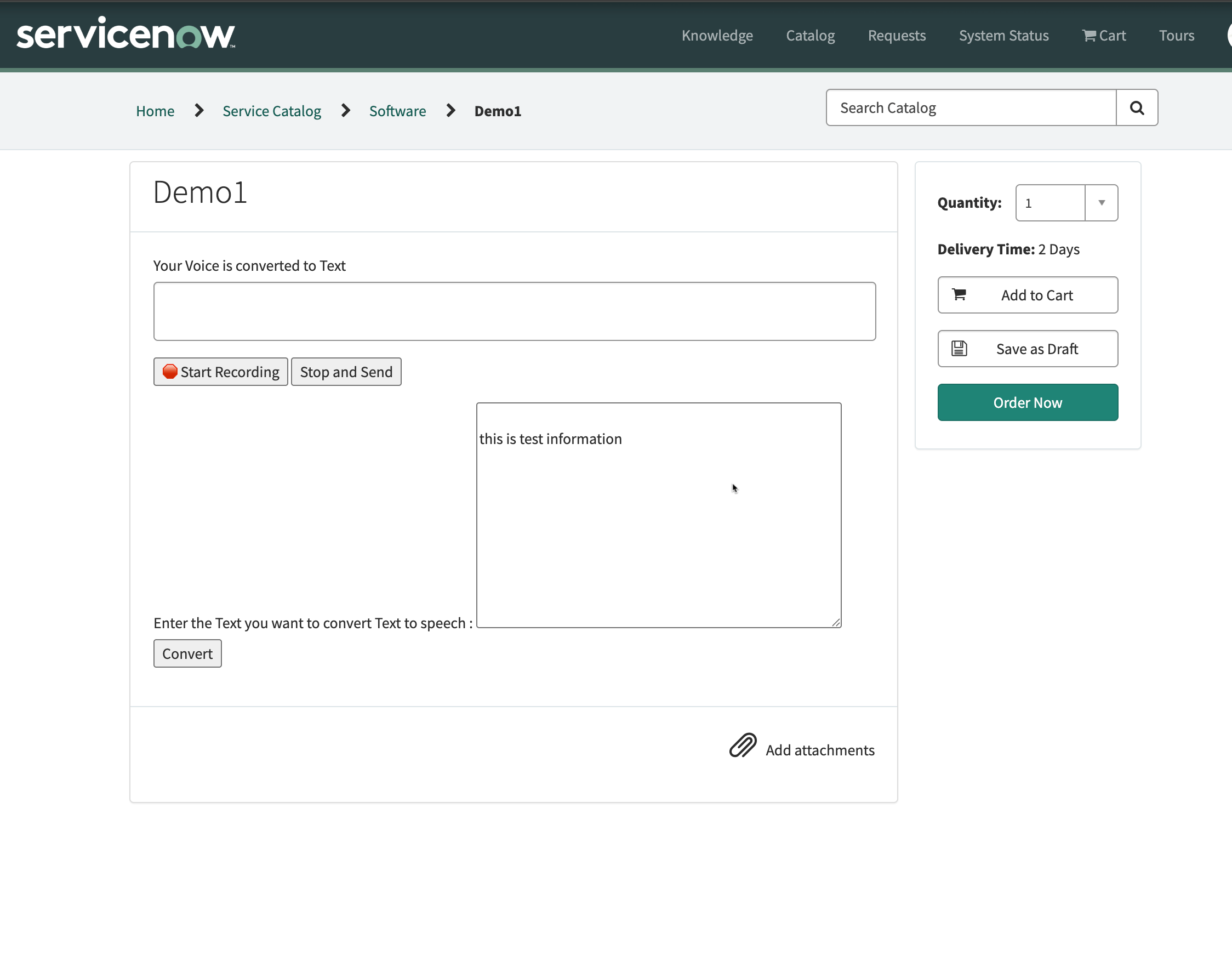Screen dimensions: 1232x956
Task: Click the red record icon on Start Recording
Action: [x=170, y=371]
